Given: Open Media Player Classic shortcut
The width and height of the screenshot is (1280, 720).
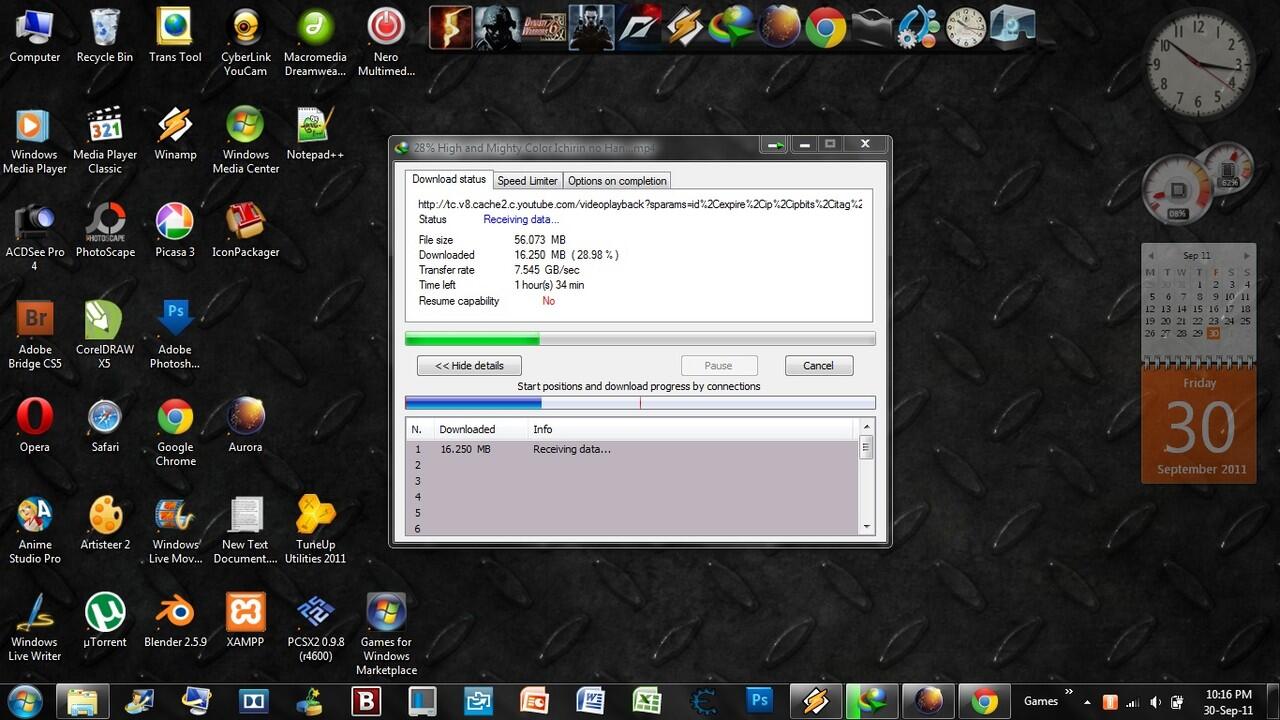Looking at the screenshot, I should [105, 140].
